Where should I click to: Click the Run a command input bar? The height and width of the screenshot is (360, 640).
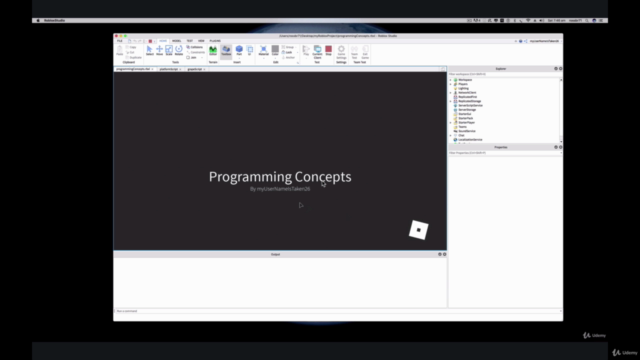338,311
